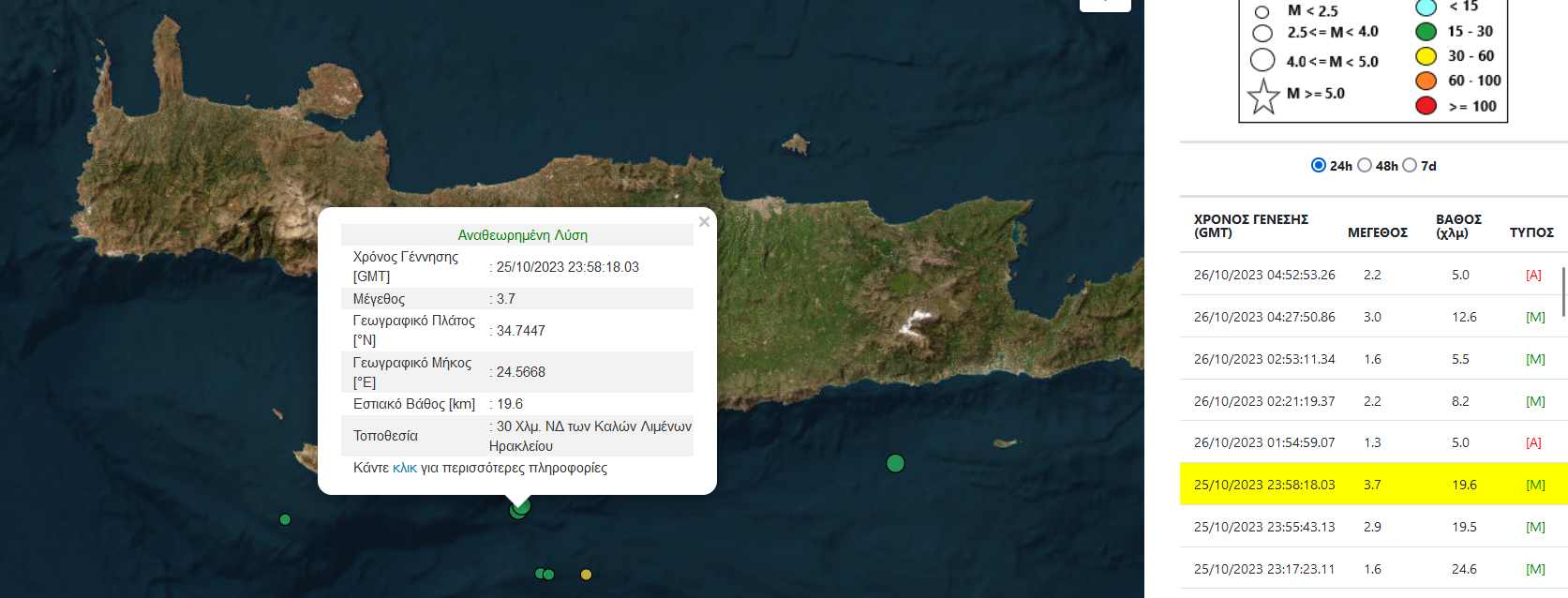
Task: Open the [M] link in the highlighted 3.7 row
Action: coord(1535,485)
